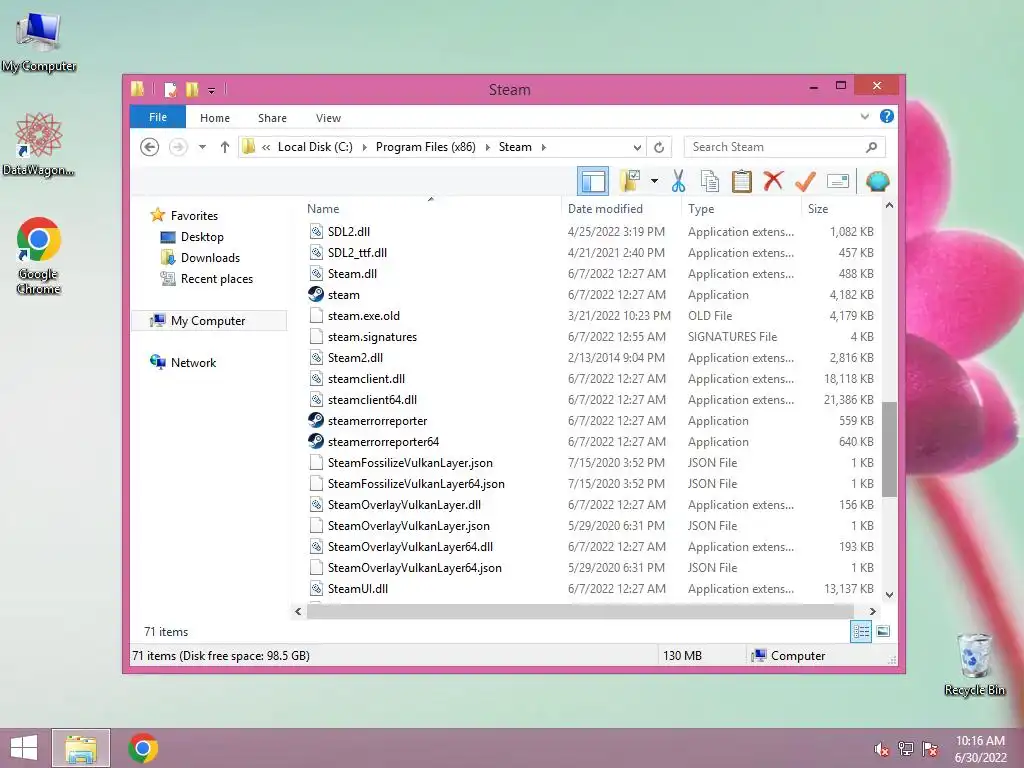This screenshot has width=1024, height=768.
Task: Click the Help question mark icon
Action: coord(886,116)
